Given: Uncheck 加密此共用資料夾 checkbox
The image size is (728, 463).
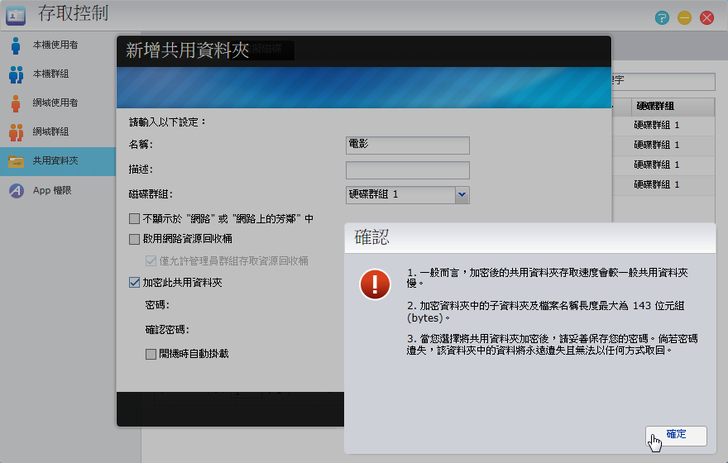Looking at the screenshot, I should 135,283.
